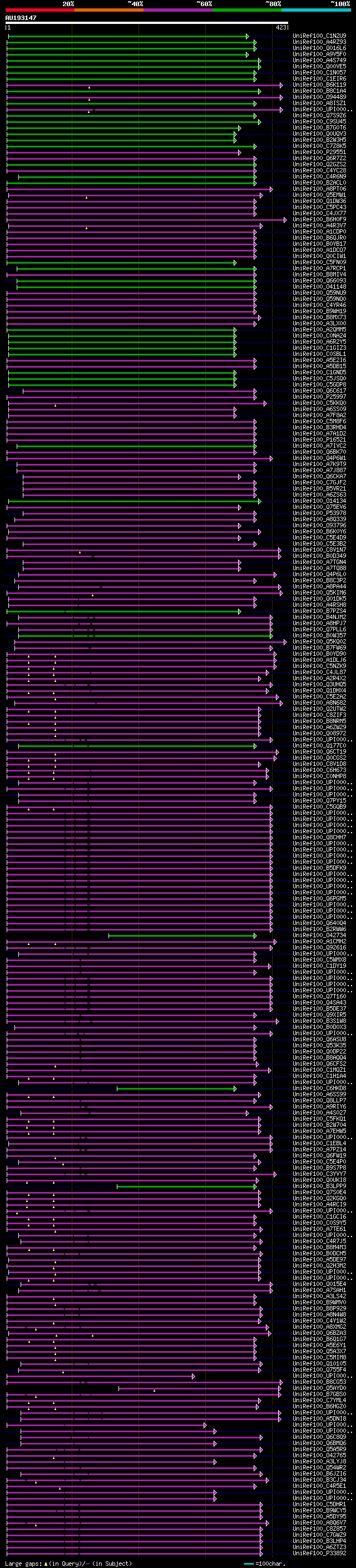
Task: Select hit label UniRef100_C4JL87
Action: pos(319,672)
